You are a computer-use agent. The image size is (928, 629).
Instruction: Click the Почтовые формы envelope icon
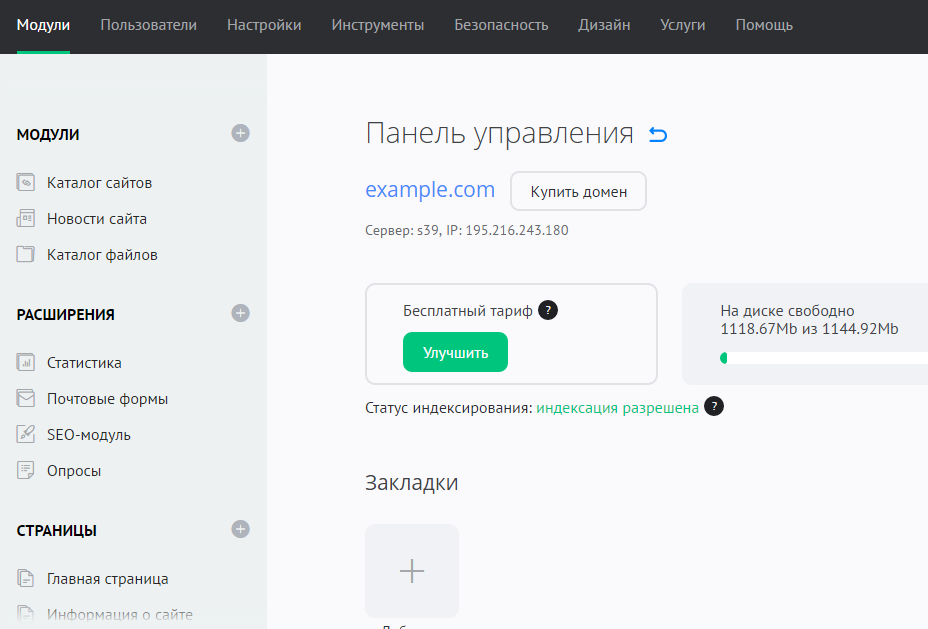coord(26,399)
